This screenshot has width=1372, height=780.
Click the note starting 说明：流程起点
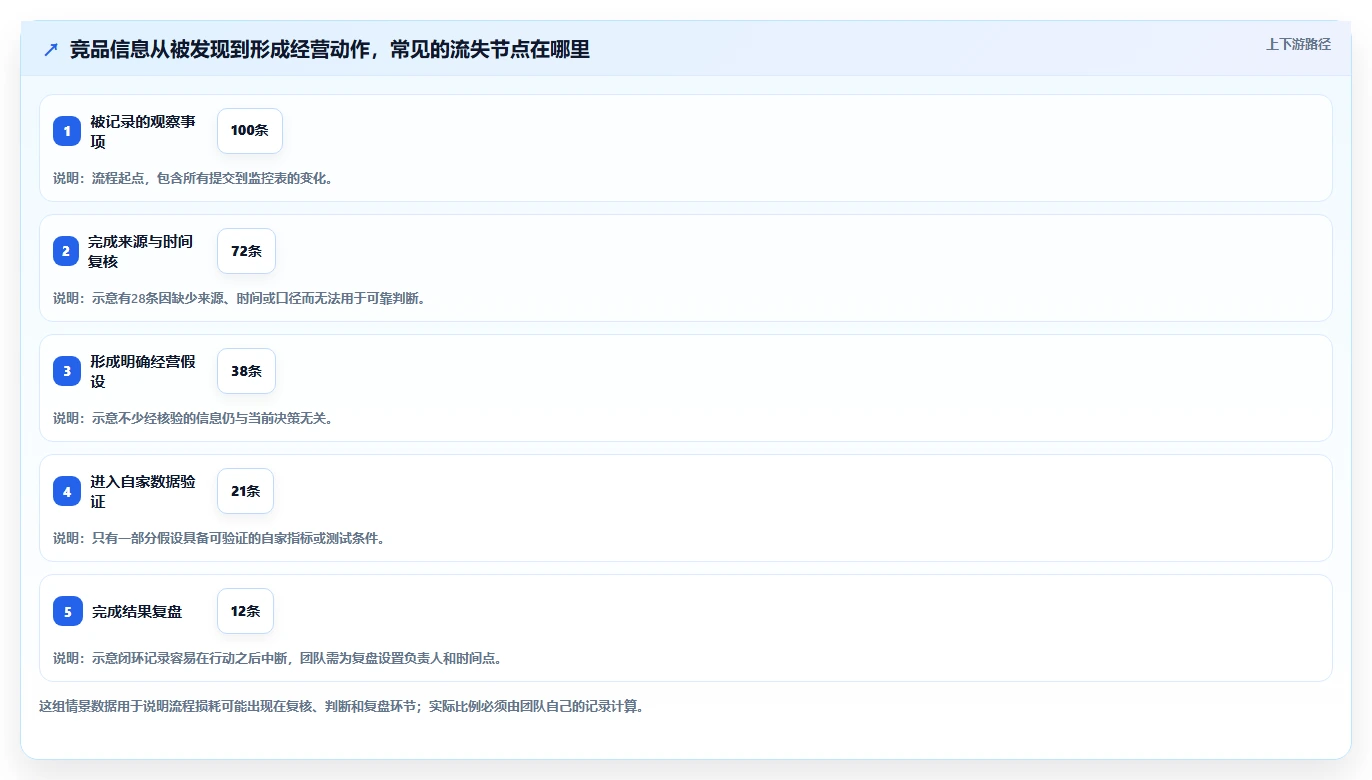pyautogui.click(x=192, y=178)
